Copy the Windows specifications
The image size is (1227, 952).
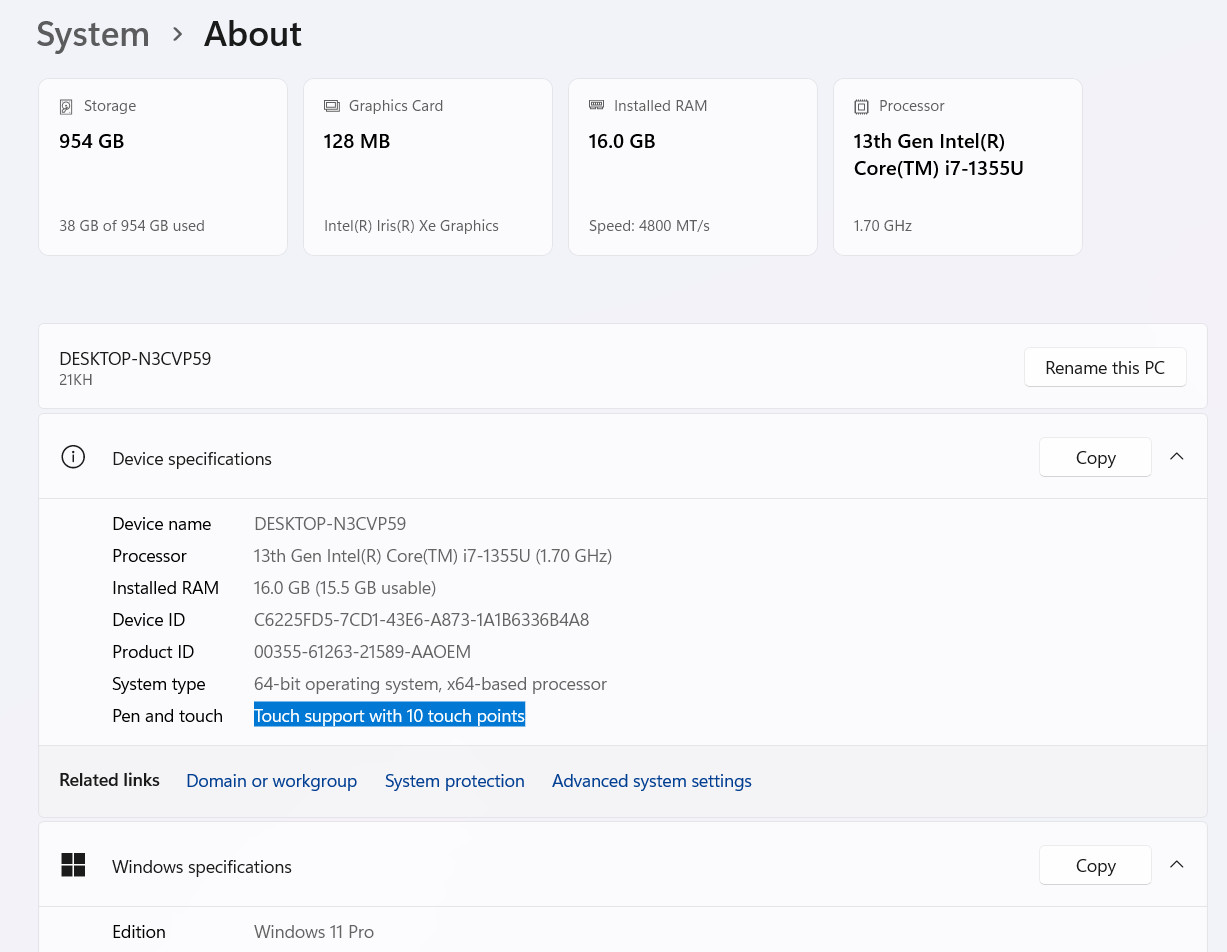click(x=1095, y=865)
